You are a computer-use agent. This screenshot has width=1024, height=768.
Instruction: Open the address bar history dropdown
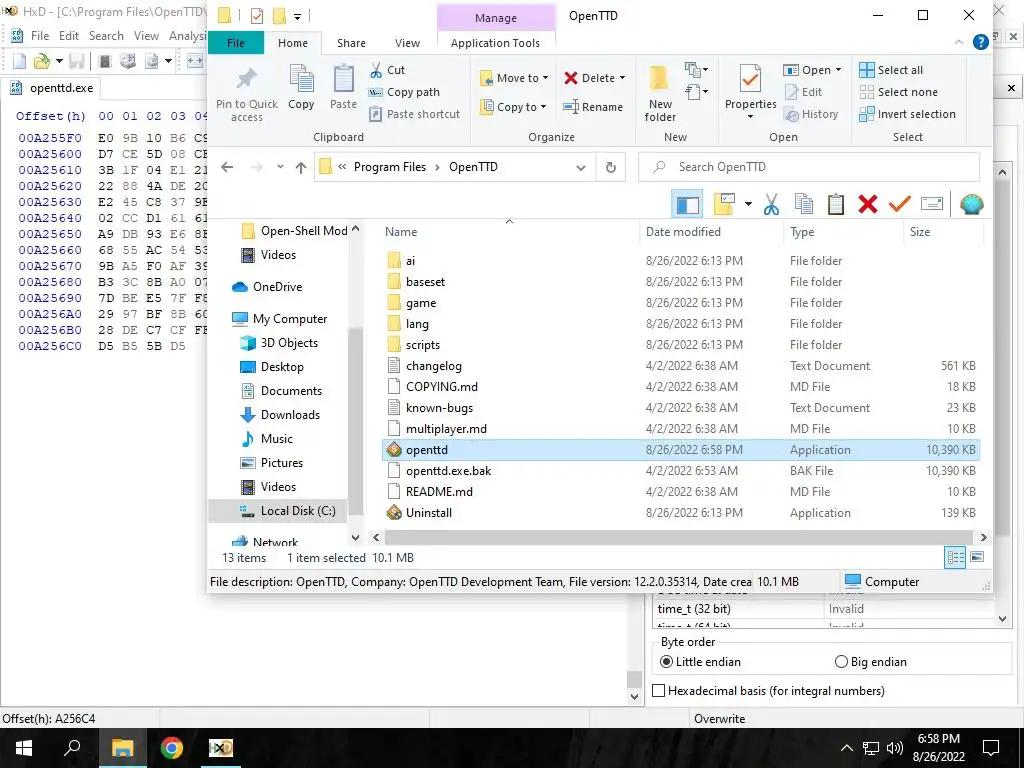[581, 168]
